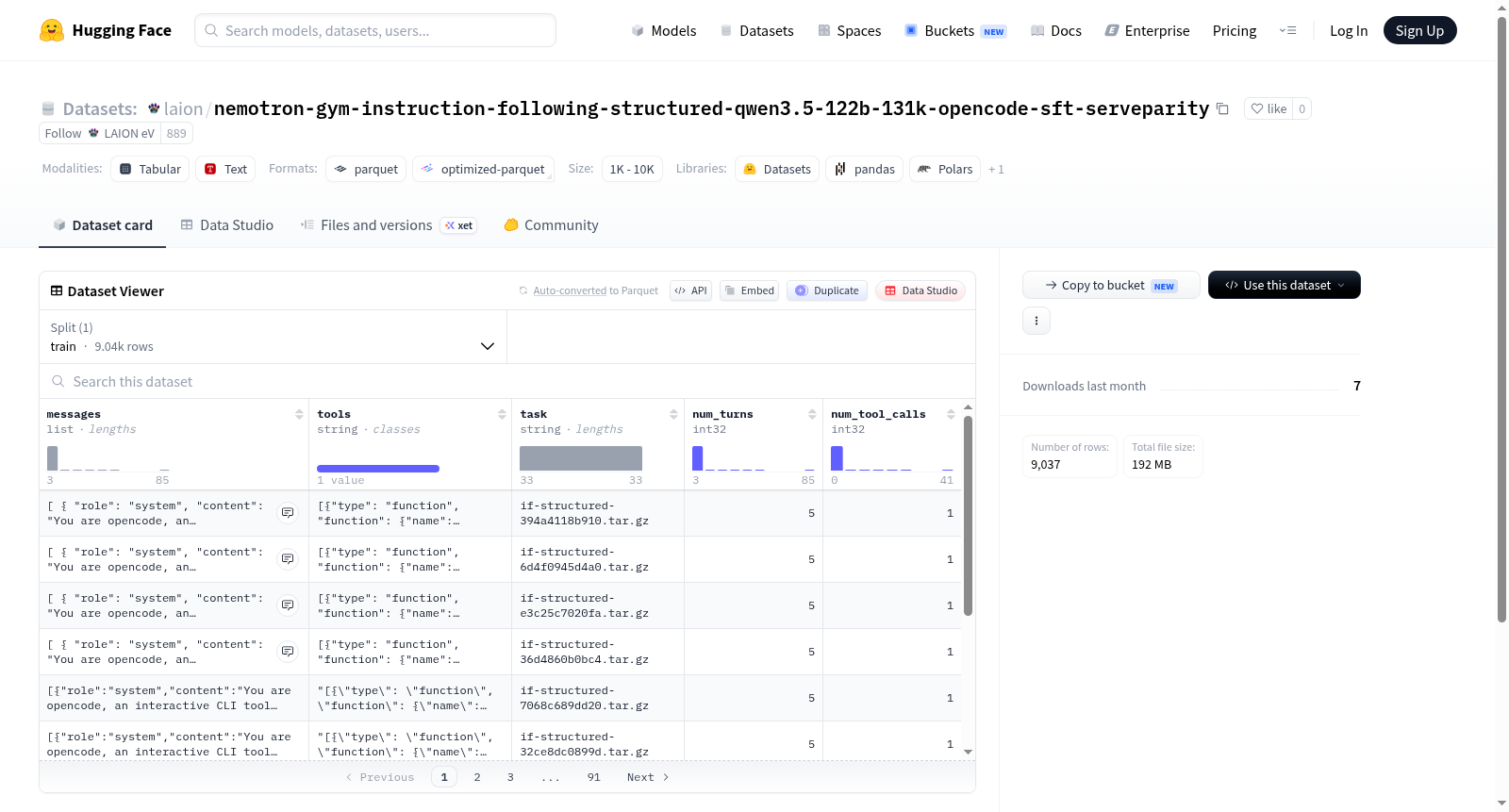Viewport: 1509px width, 812px height.
Task: Click the num_turns histogram bar
Action: pyautogui.click(x=697, y=458)
